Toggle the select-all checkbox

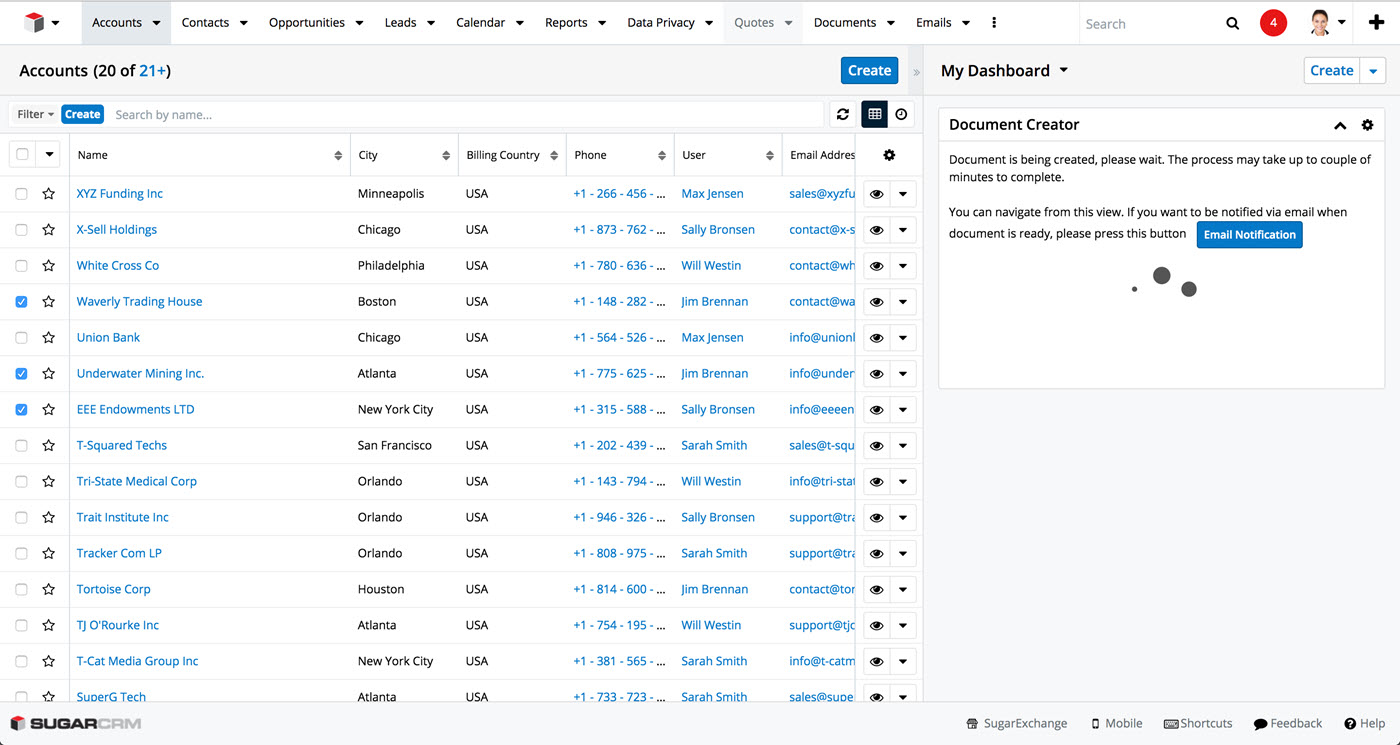tap(22, 155)
